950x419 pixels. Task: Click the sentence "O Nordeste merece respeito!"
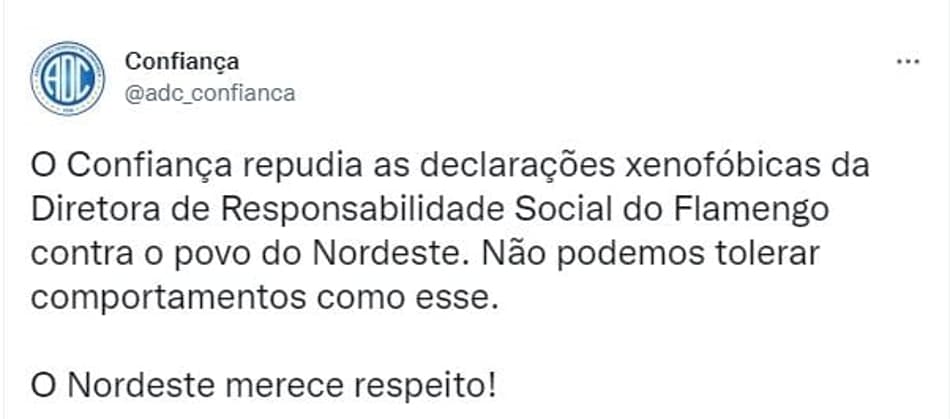coord(264,386)
